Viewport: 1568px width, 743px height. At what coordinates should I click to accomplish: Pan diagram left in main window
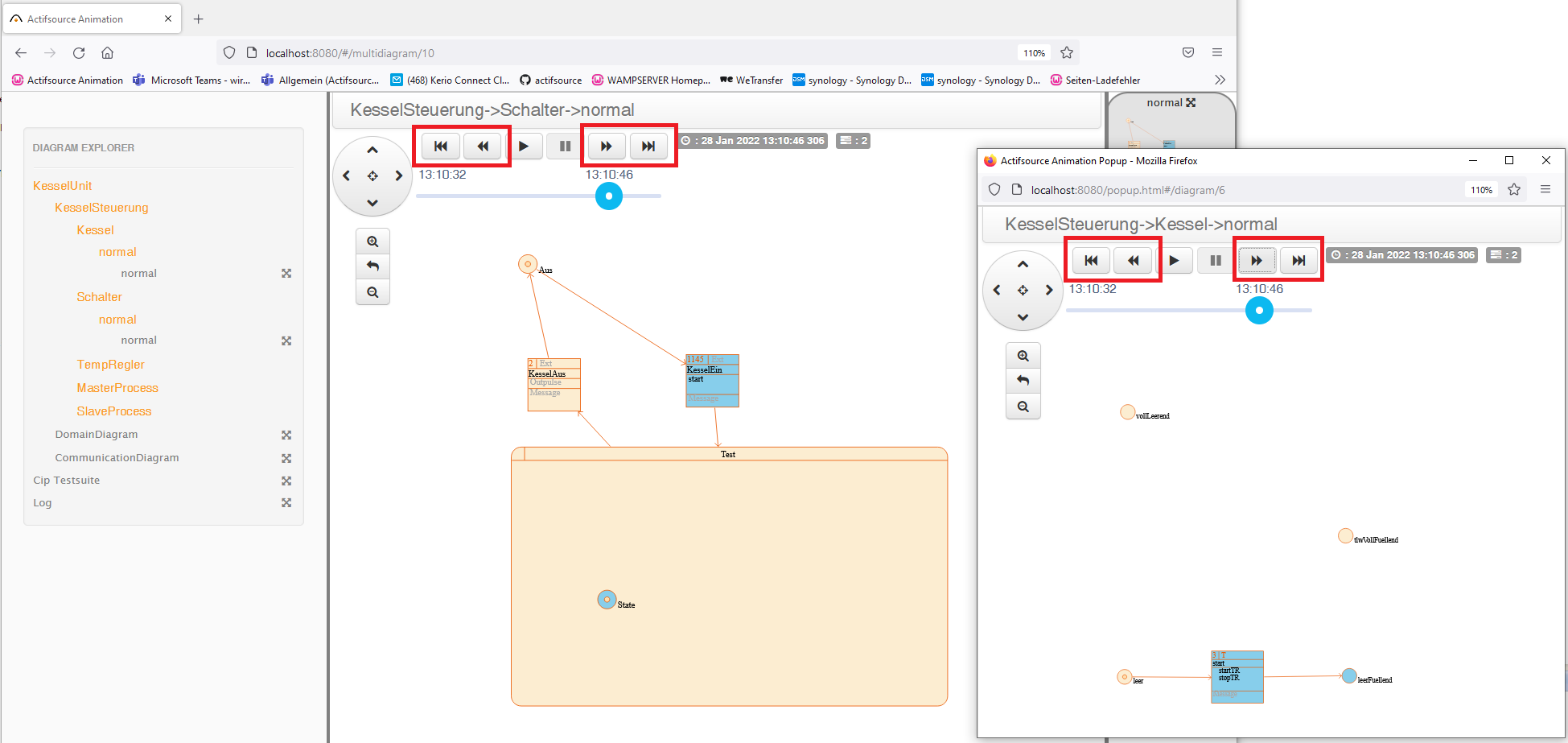346,175
